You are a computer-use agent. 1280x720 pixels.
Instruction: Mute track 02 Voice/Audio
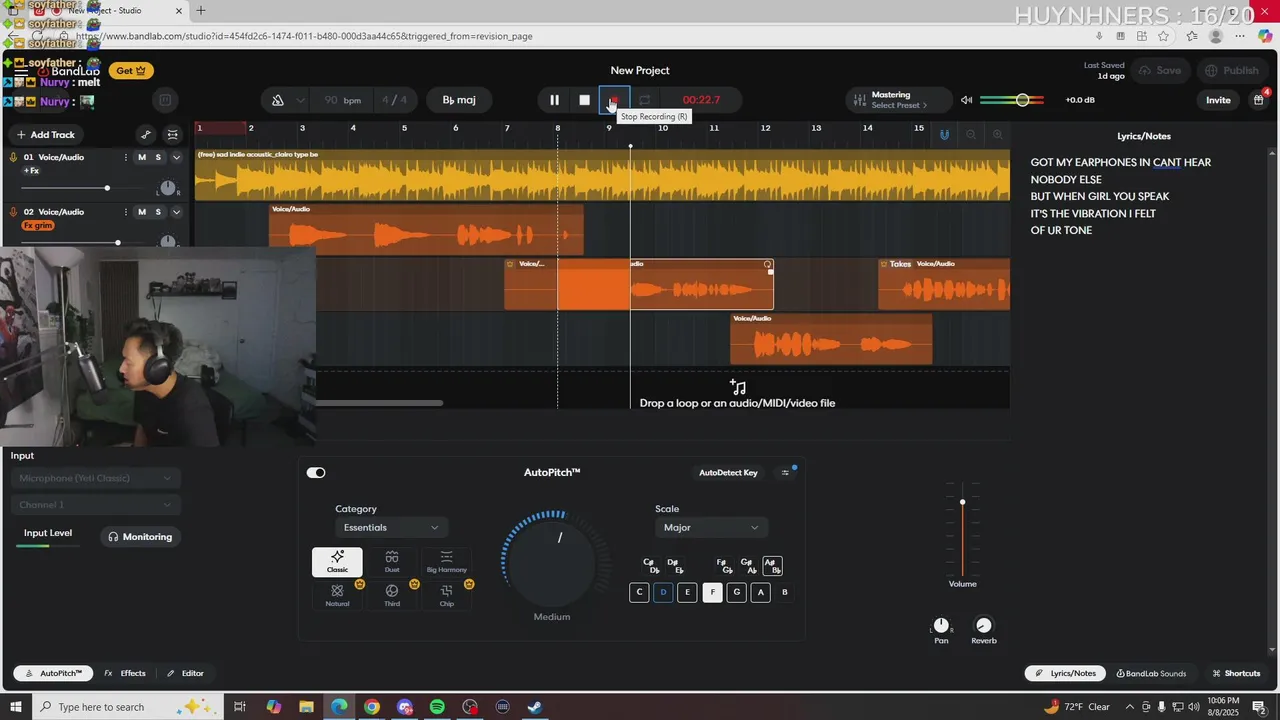(x=142, y=212)
